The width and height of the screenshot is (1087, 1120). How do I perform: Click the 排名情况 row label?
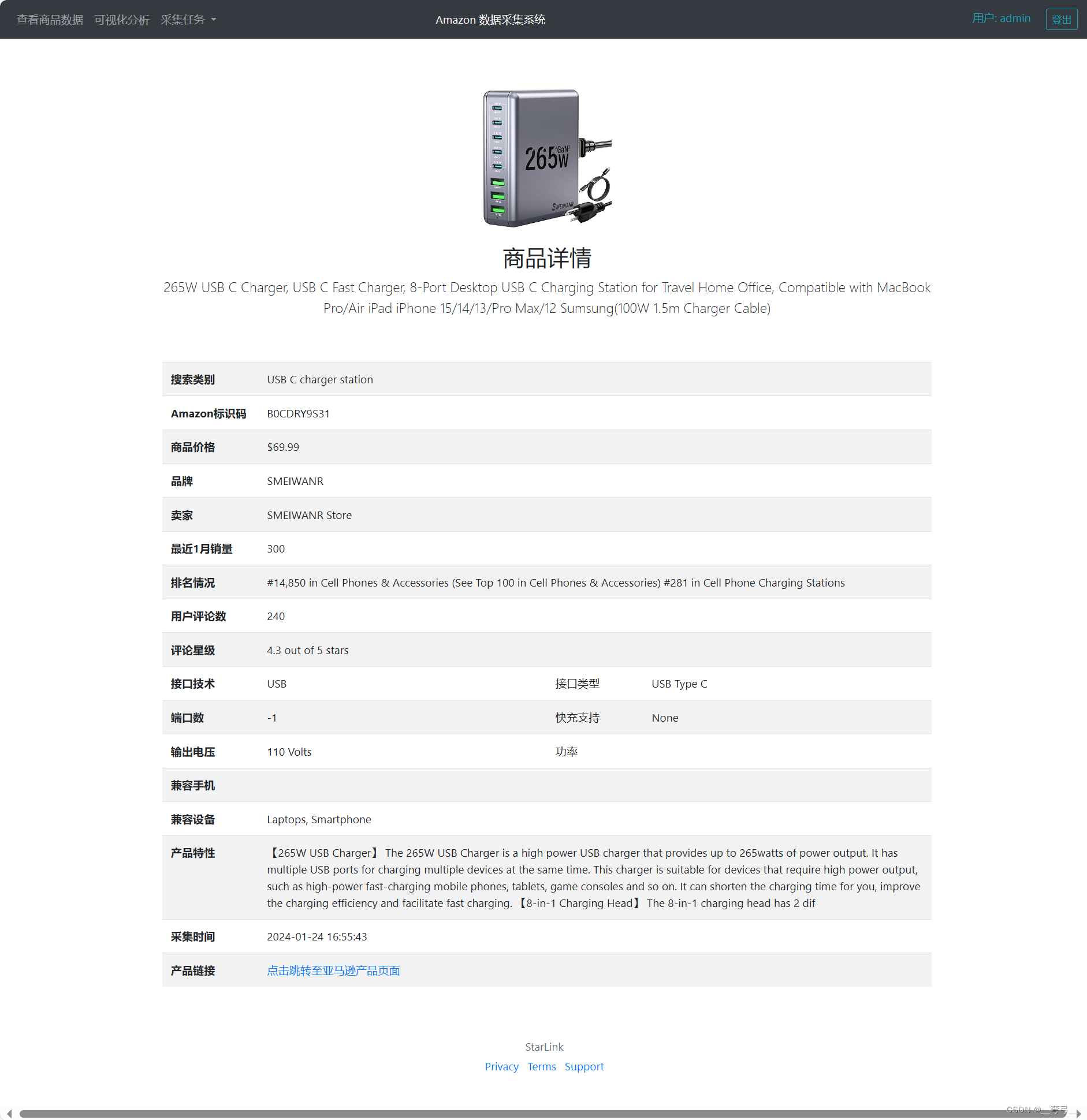[x=192, y=583]
